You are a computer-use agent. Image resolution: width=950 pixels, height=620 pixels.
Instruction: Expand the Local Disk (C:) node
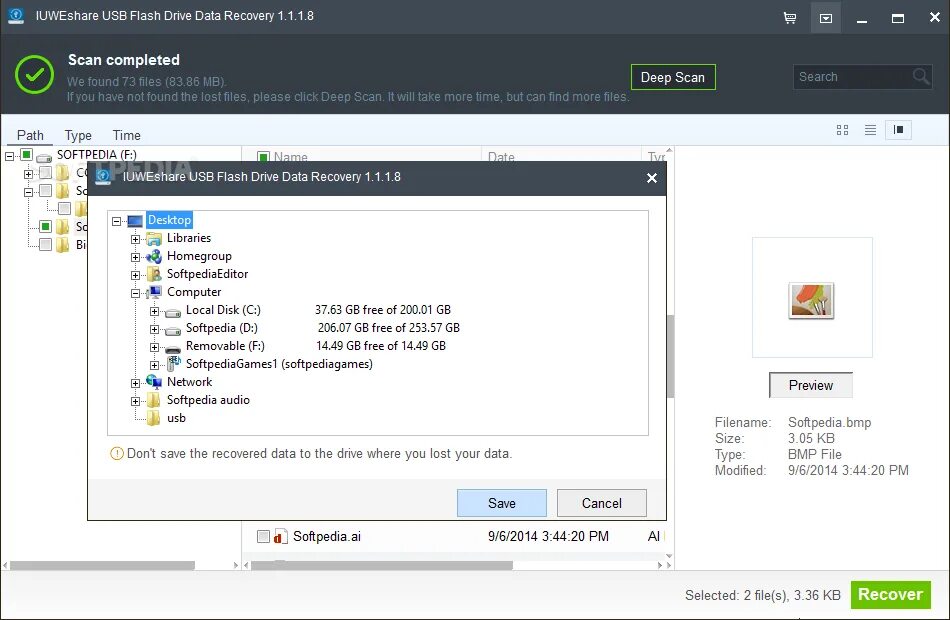click(x=154, y=312)
